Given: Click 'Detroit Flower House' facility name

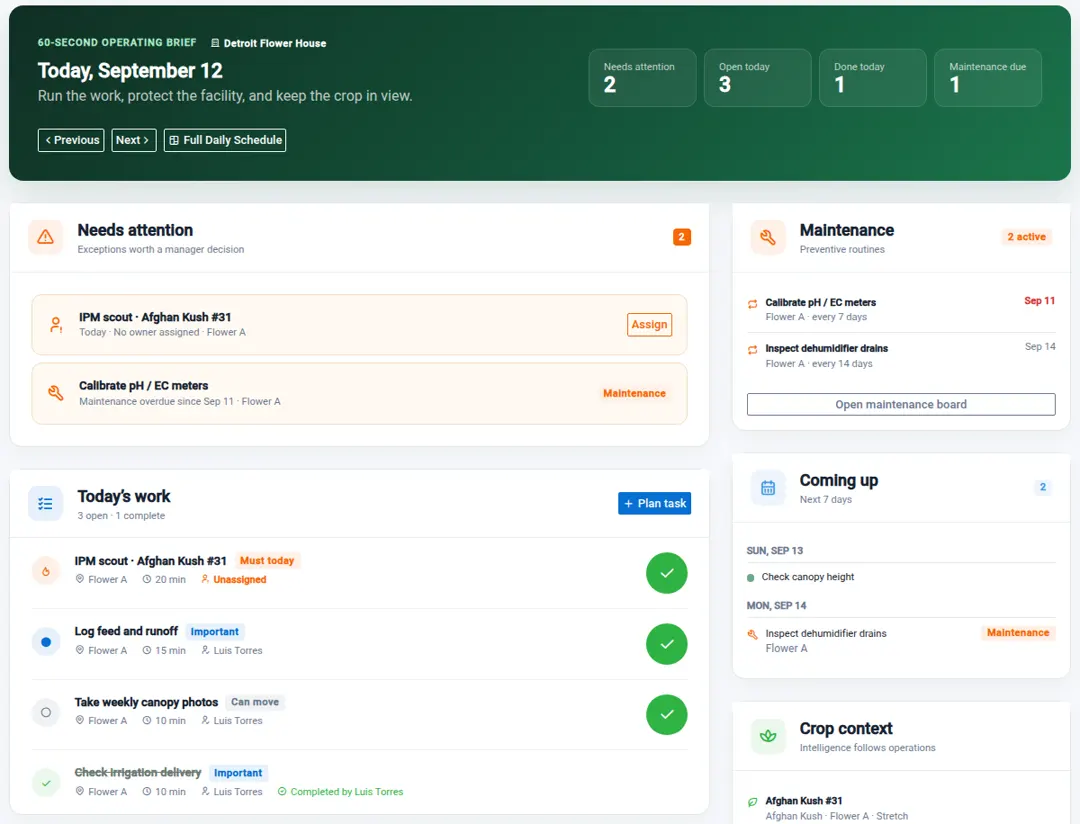Looking at the screenshot, I should click(x=275, y=43).
